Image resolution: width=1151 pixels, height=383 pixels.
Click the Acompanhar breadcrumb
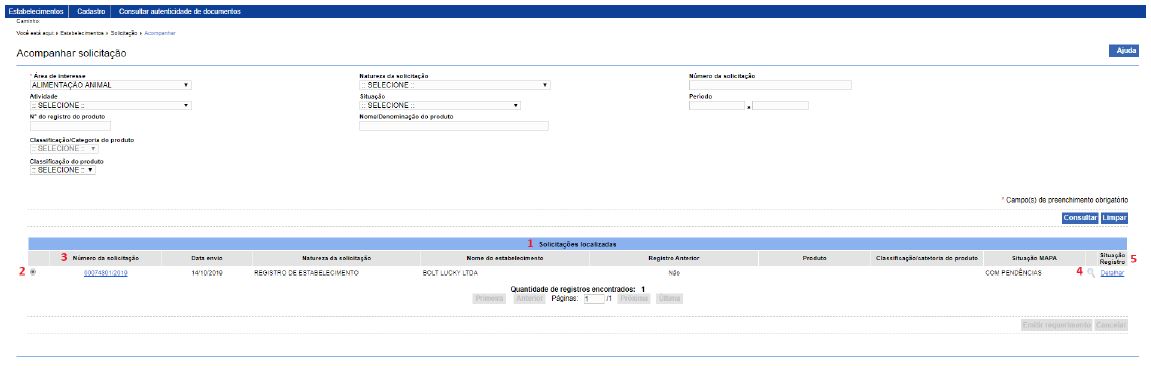pyautogui.click(x=160, y=34)
